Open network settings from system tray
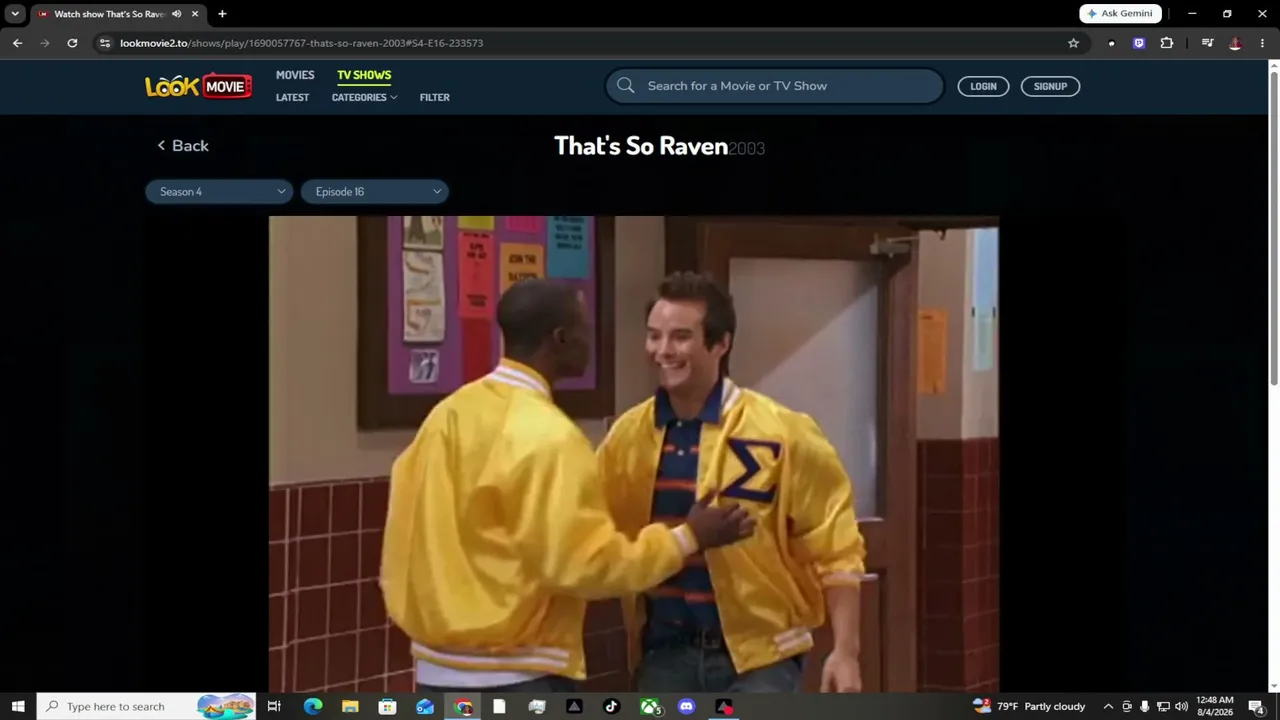Image resolution: width=1280 pixels, height=720 pixels. (x=1163, y=706)
